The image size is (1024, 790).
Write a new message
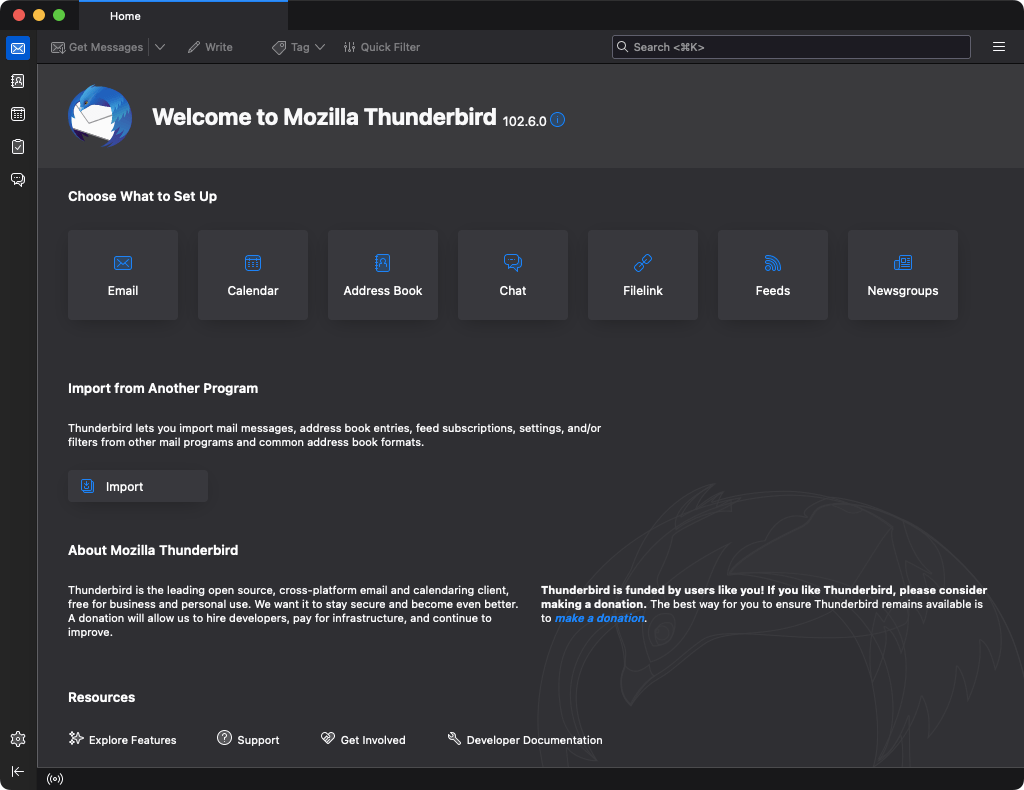coord(210,47)
